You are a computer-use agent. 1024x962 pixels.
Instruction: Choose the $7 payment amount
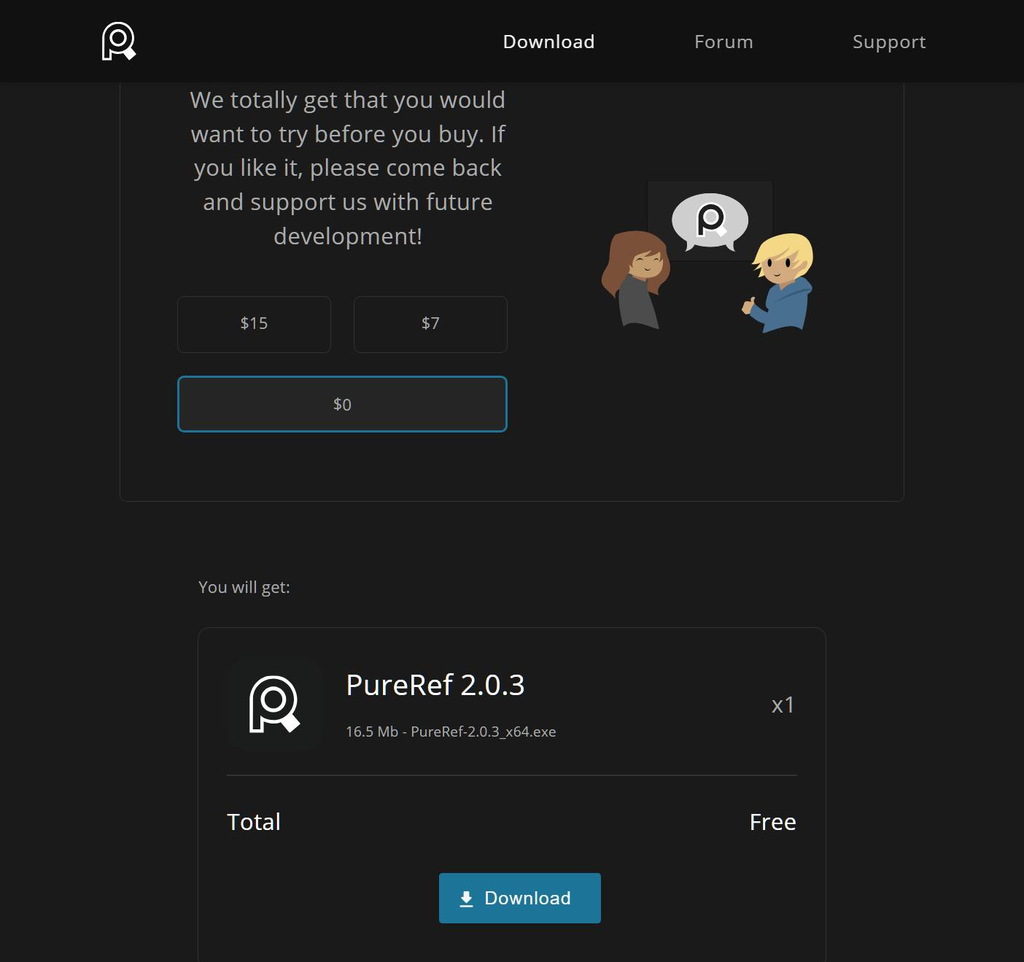point(430,324)
